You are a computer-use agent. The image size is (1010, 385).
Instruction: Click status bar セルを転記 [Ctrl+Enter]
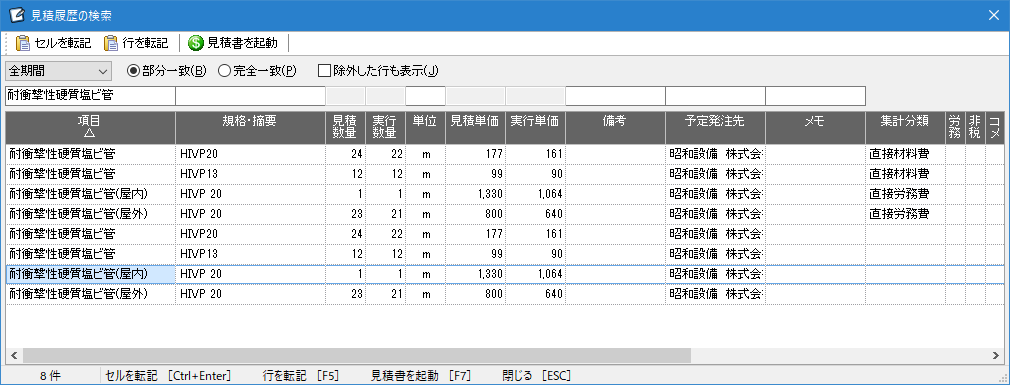(168, 376)
